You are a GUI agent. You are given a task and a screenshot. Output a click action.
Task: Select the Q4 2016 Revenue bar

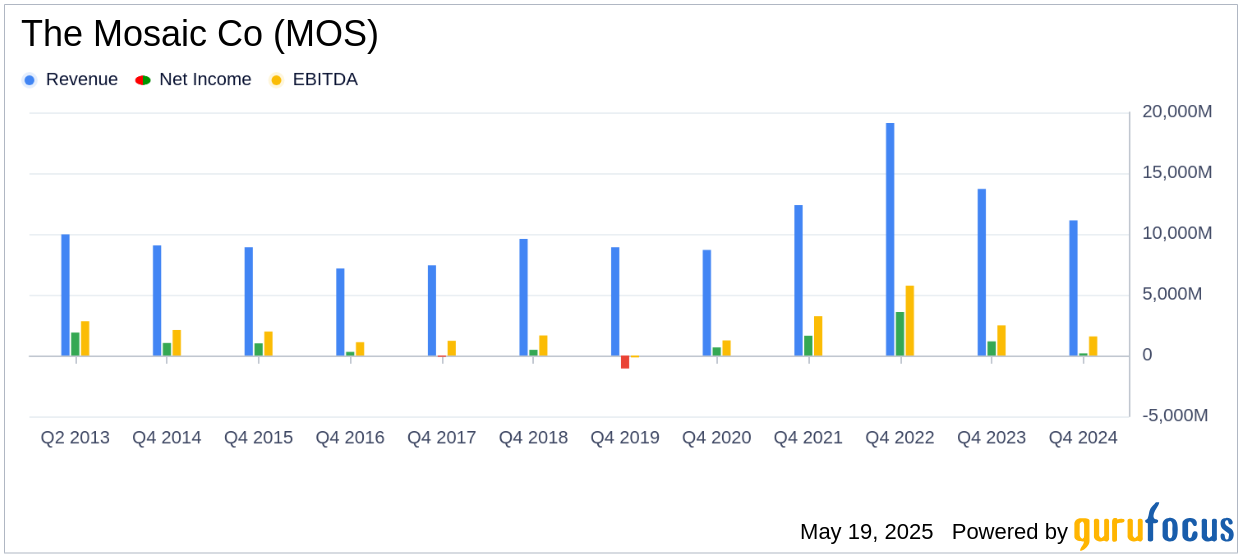click(x=340, y=312)
